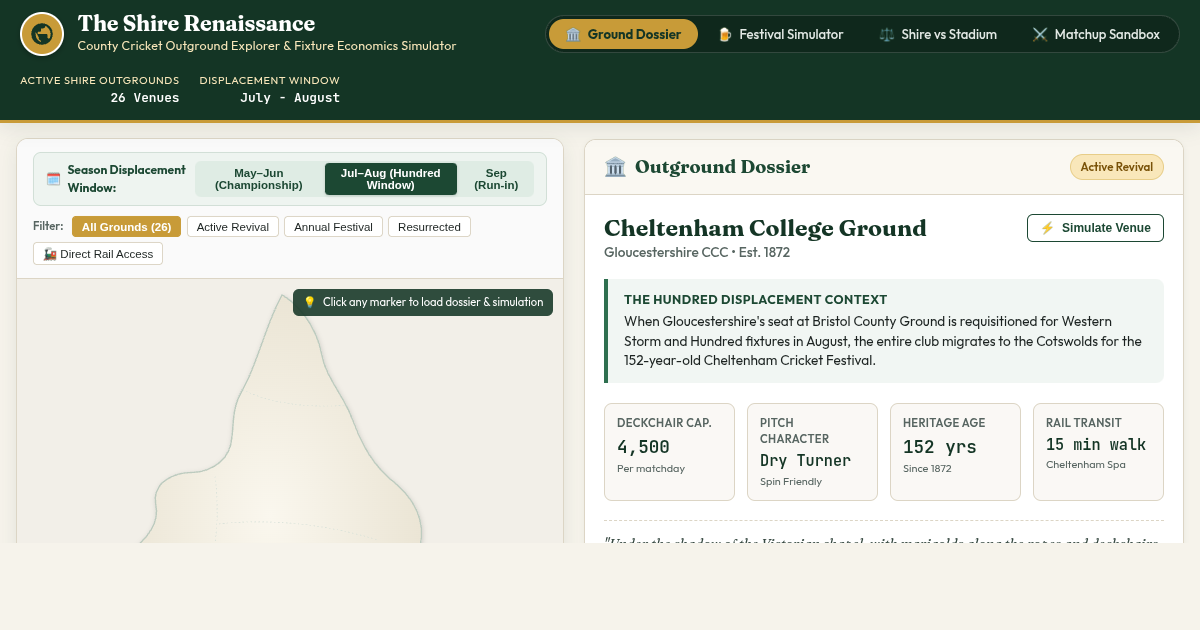Switch to the Festival Simulator tab

780,34
